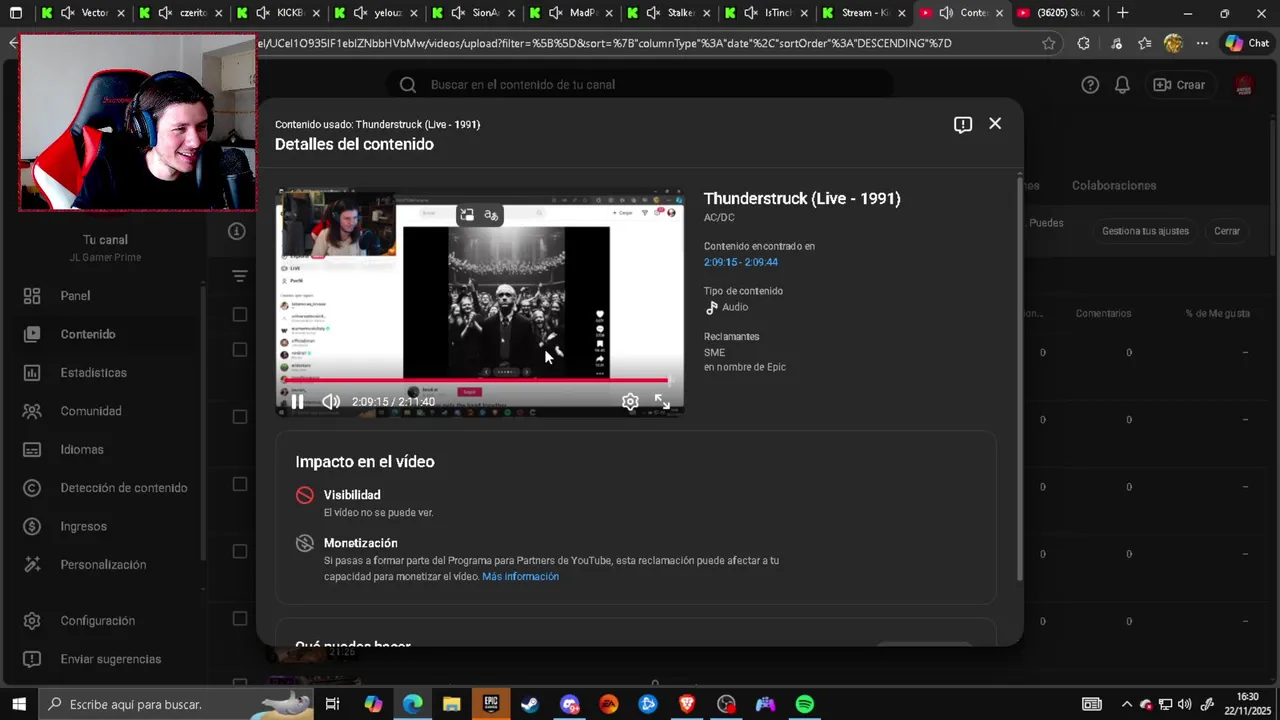Open Estadísticas in the sidebar

tap(103, 373)
